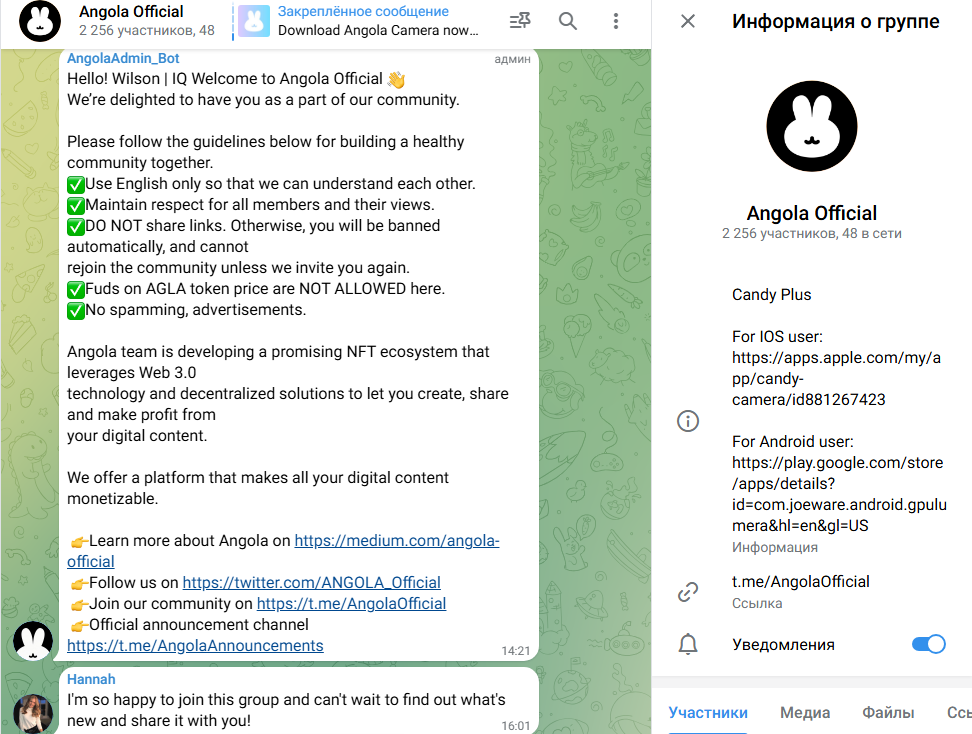Click the Hannah sender name
Screen dimensions: 972x734
tap(91, 679)
